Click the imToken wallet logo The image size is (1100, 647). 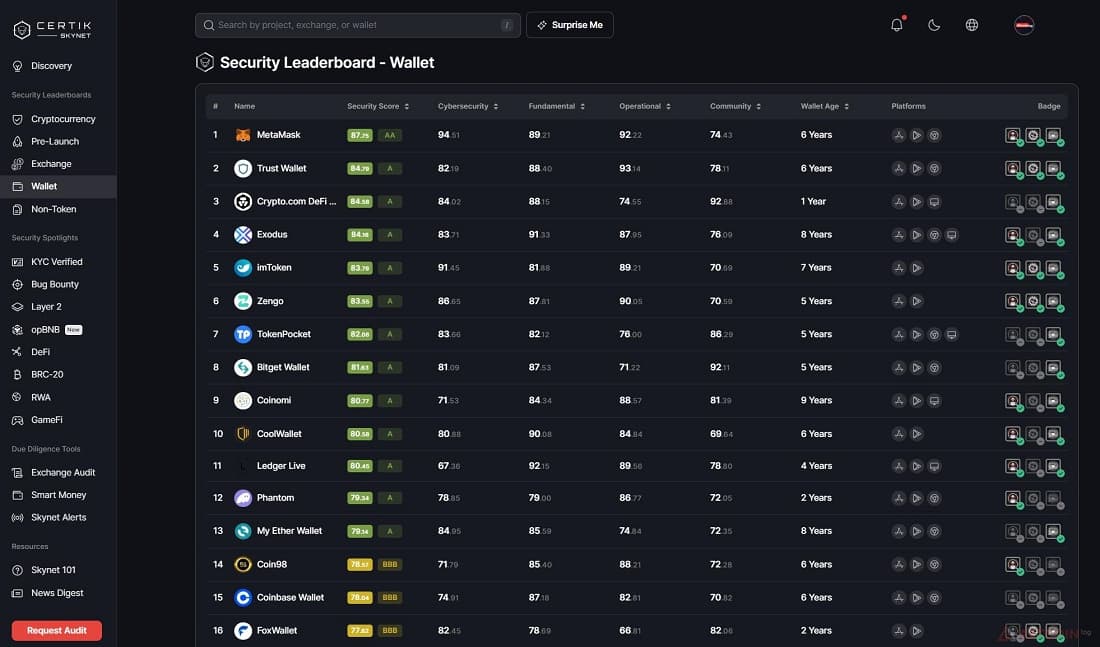243,267
